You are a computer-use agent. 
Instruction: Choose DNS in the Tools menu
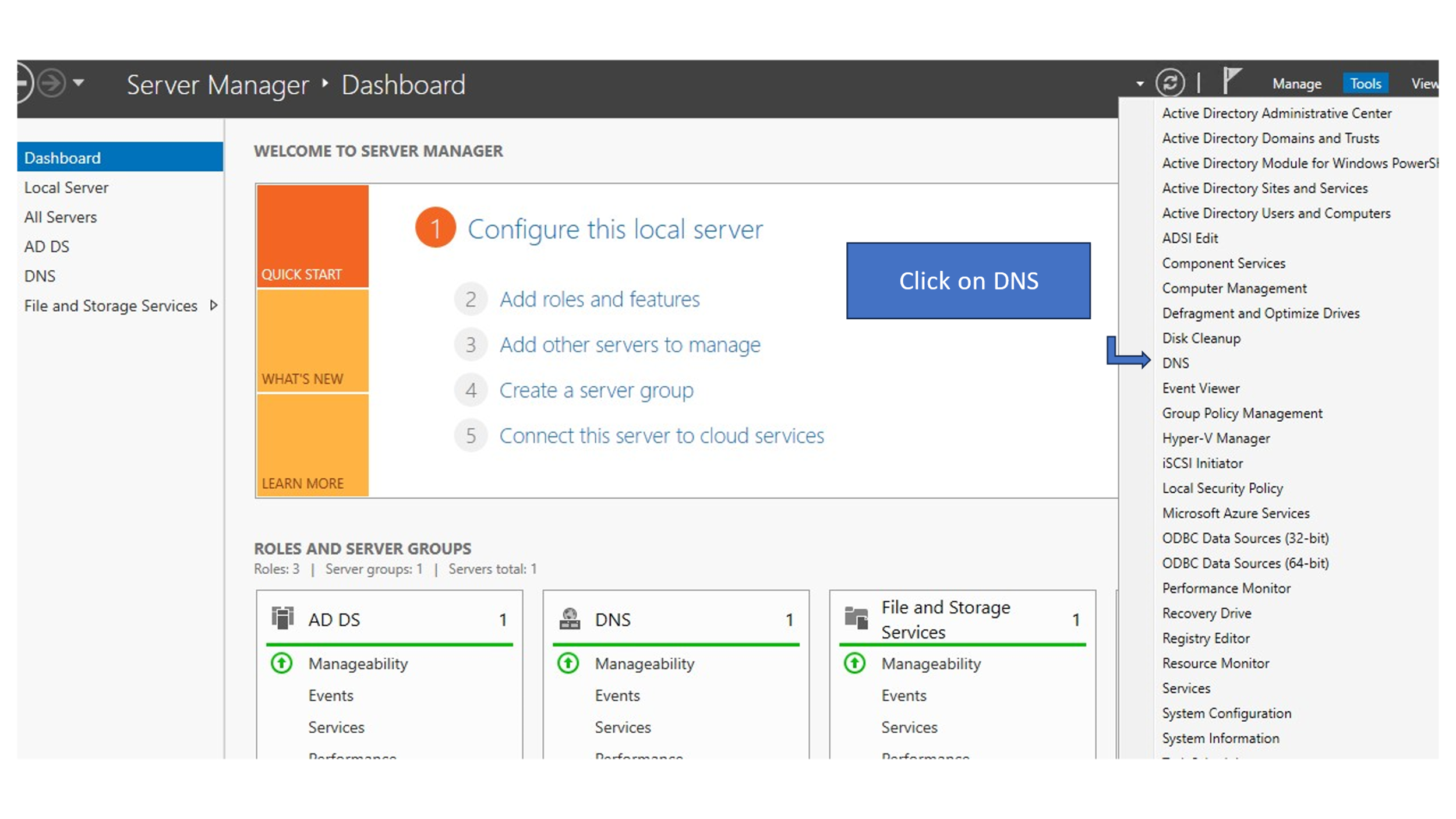coord(1175,363)
